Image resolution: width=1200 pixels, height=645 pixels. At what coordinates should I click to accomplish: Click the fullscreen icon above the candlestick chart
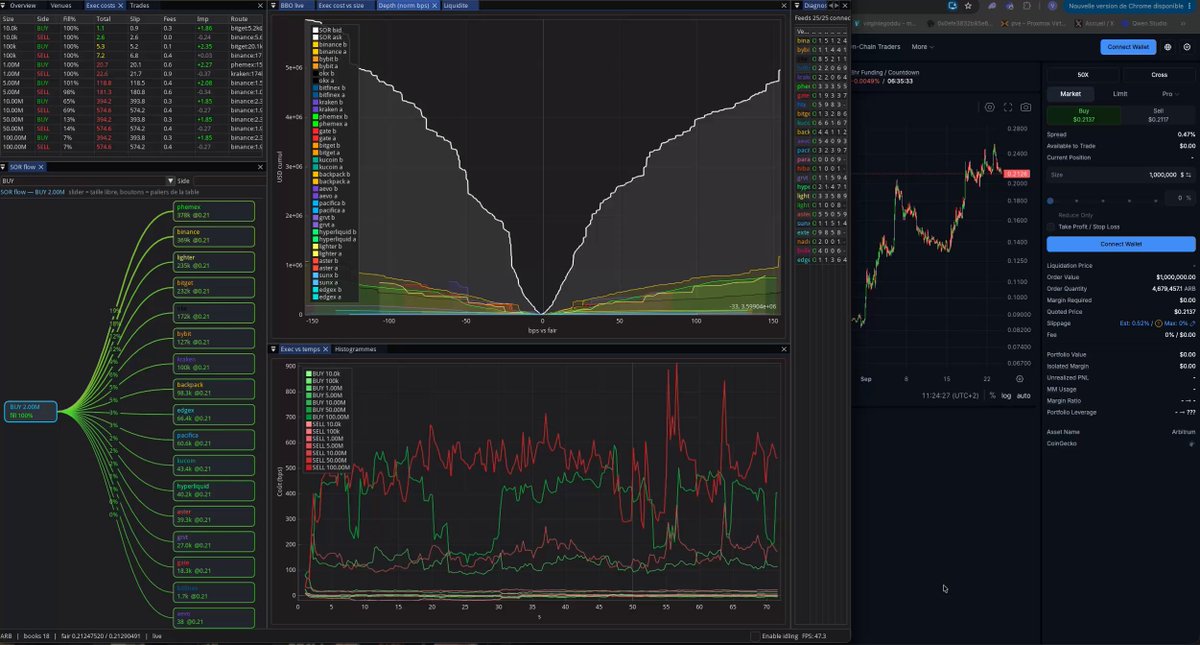click(1008, 107)
